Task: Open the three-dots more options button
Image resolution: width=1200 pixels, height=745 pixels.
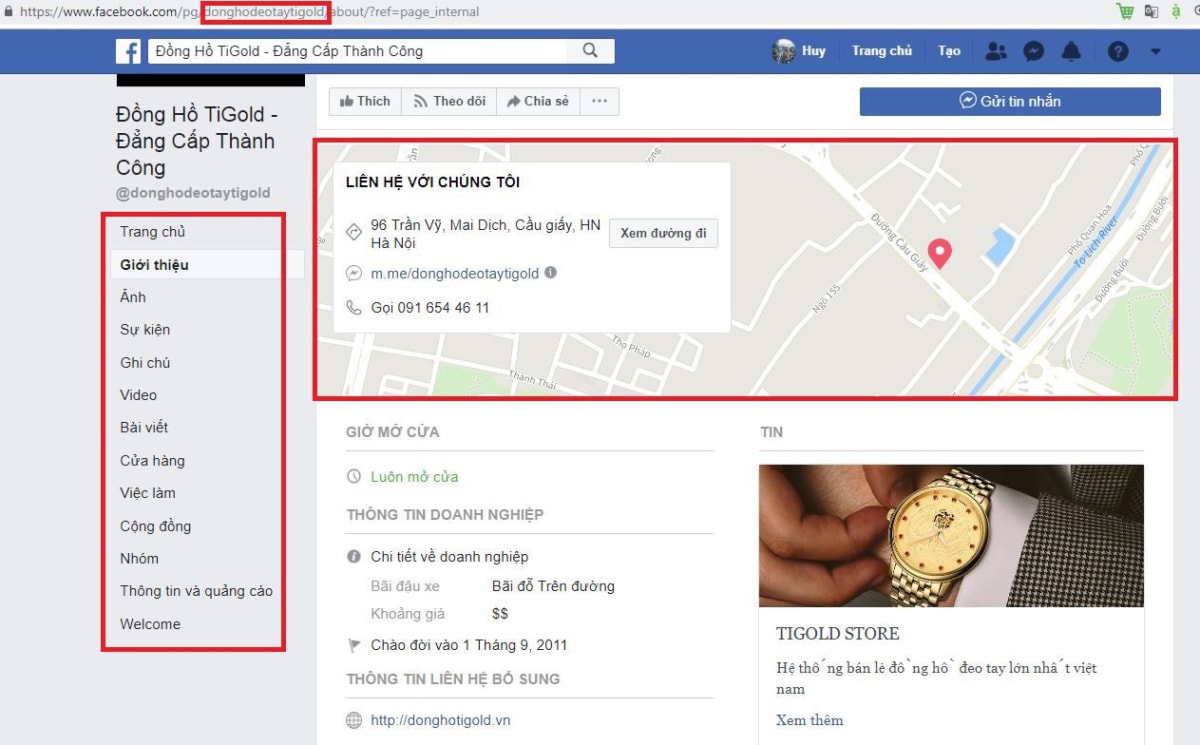Action: click(x=599, y=101)
